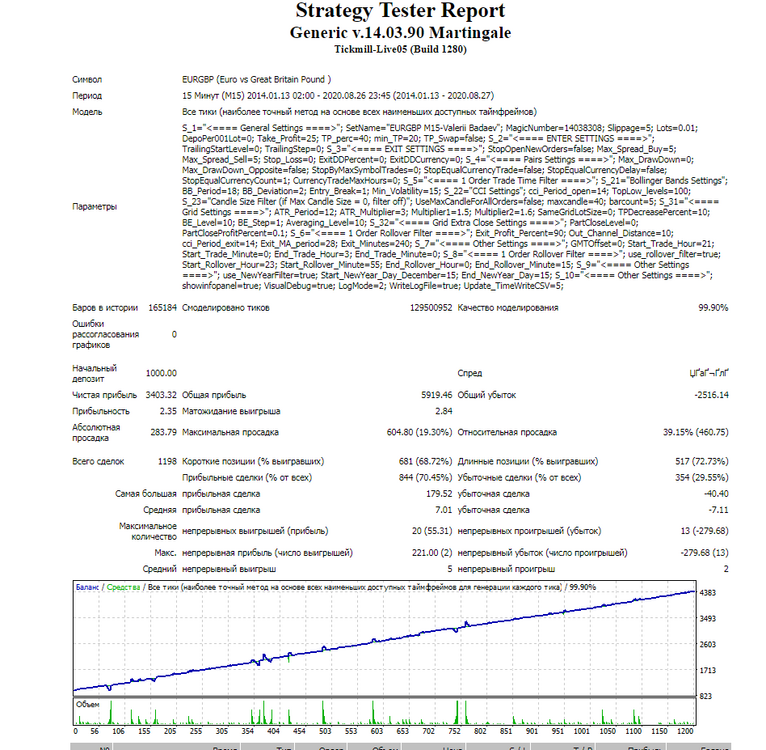Click the Период label
This screenshot has height=750, width=766.
(87, 96)
